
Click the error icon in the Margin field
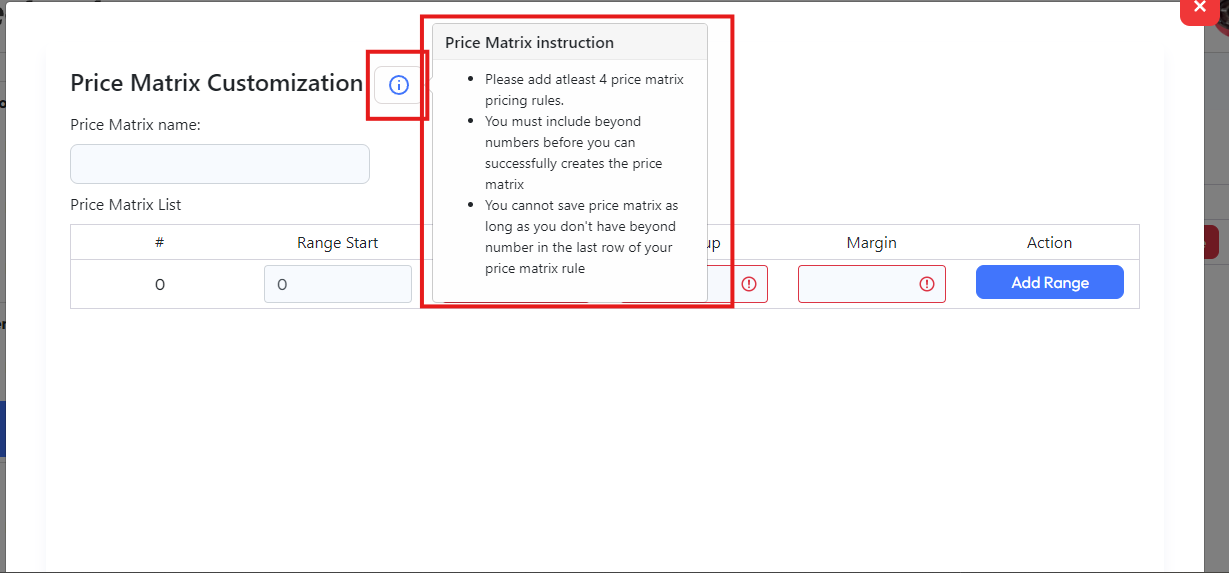[926, 284]
